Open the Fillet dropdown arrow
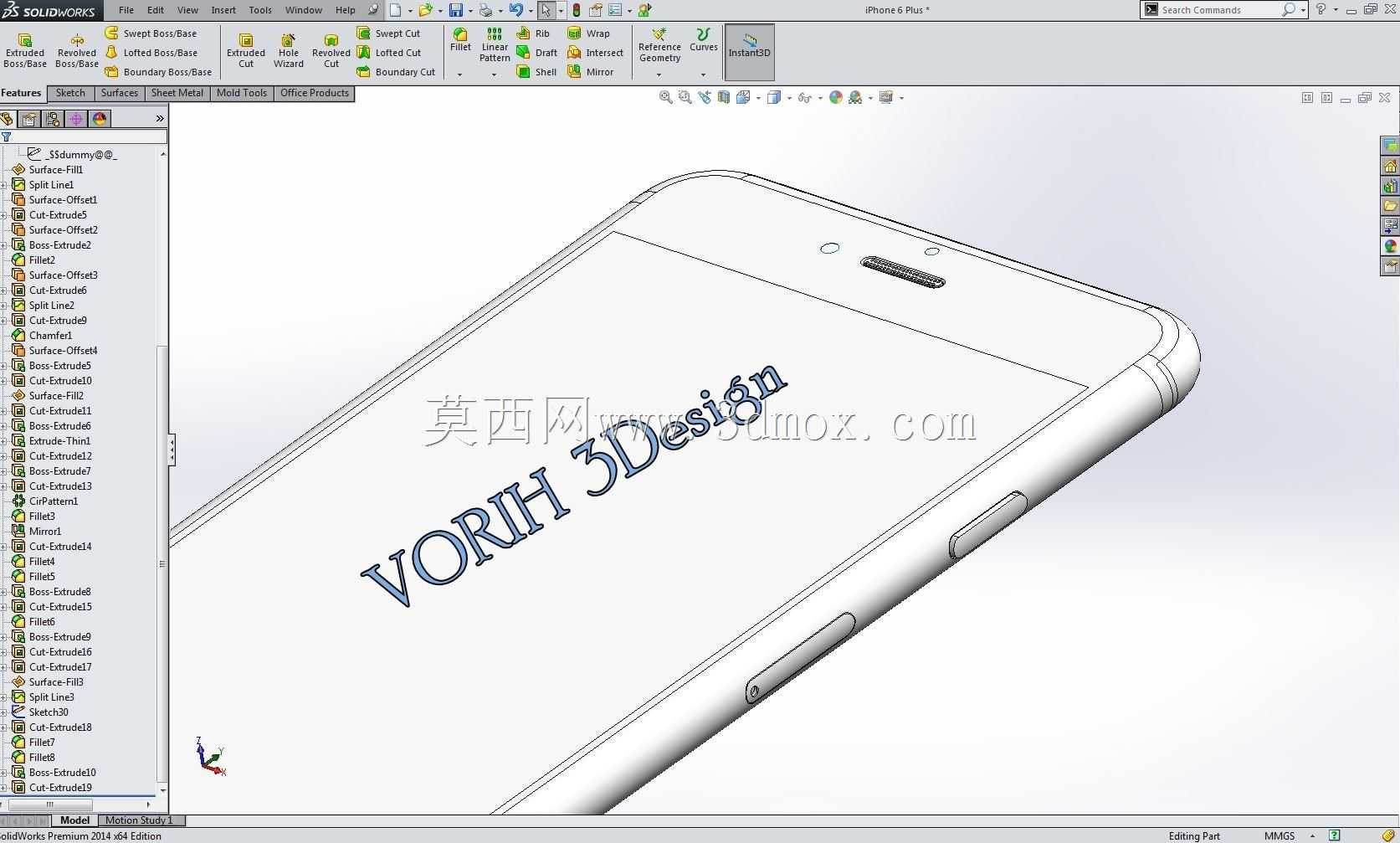Image resolution: width=1400 pixels, height=843 pixels. coord(459,75)
